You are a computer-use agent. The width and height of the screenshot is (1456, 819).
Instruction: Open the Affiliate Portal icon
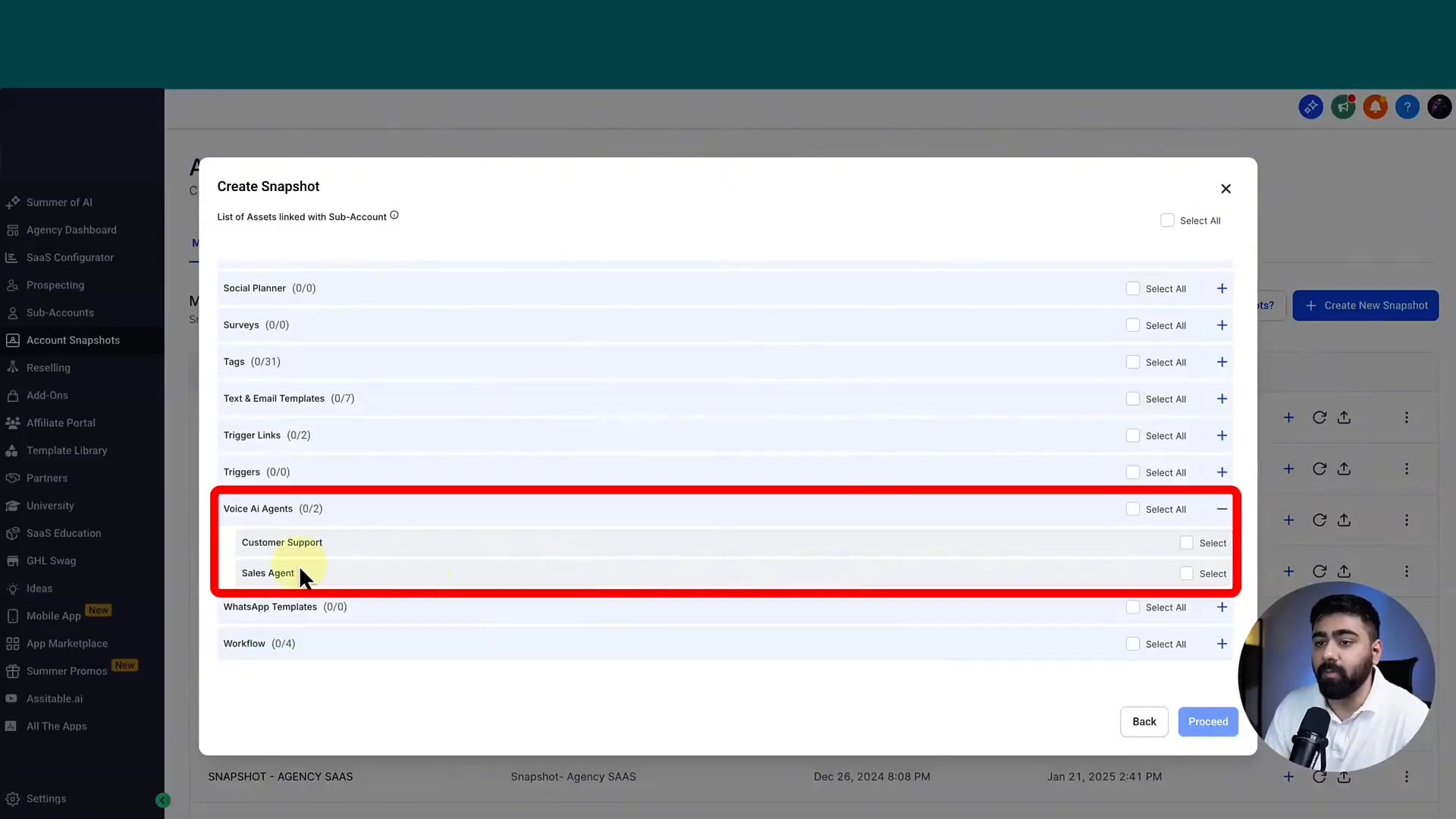click(x=12, y=422)
